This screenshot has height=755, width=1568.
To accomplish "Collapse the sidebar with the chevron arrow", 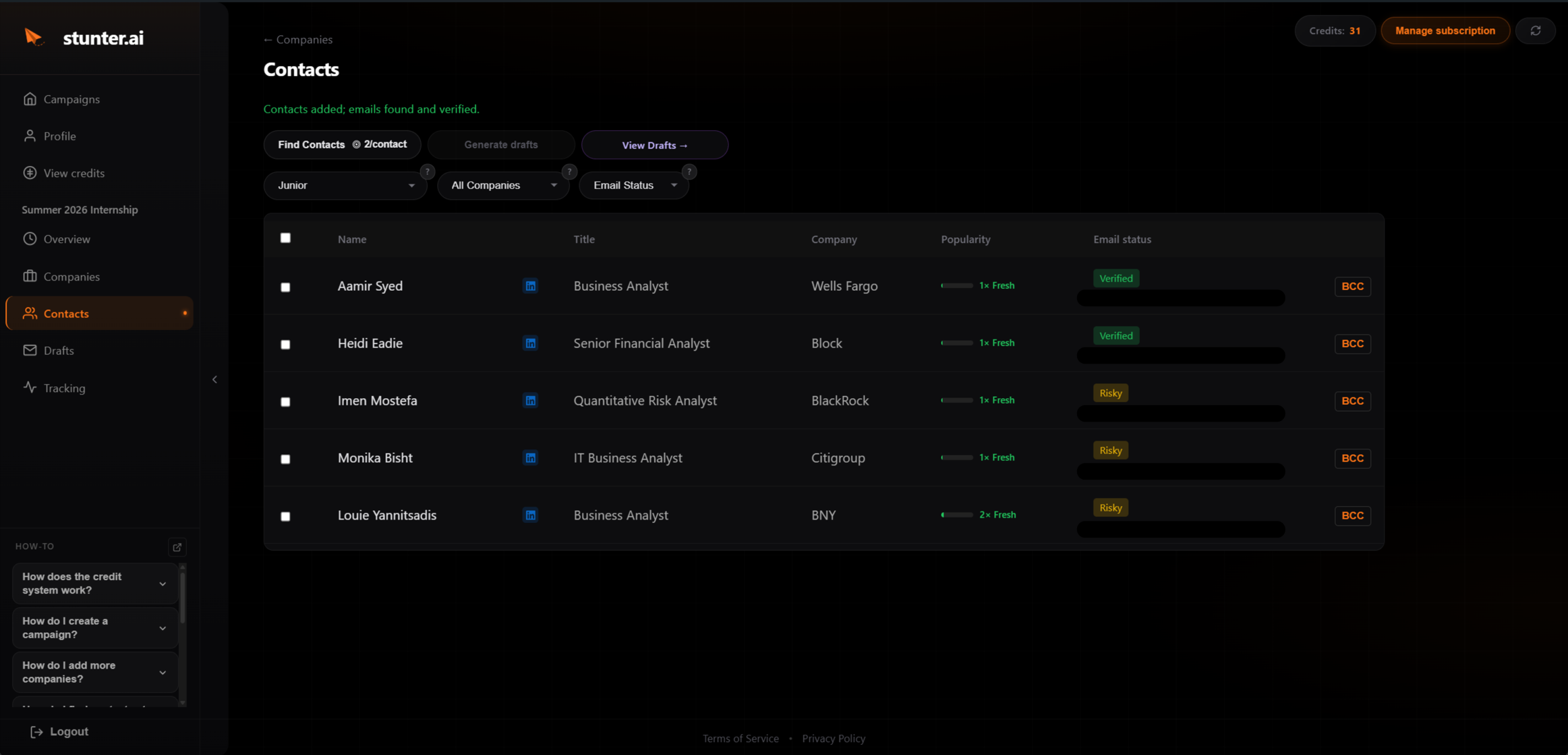I will [x=215, y=380].
